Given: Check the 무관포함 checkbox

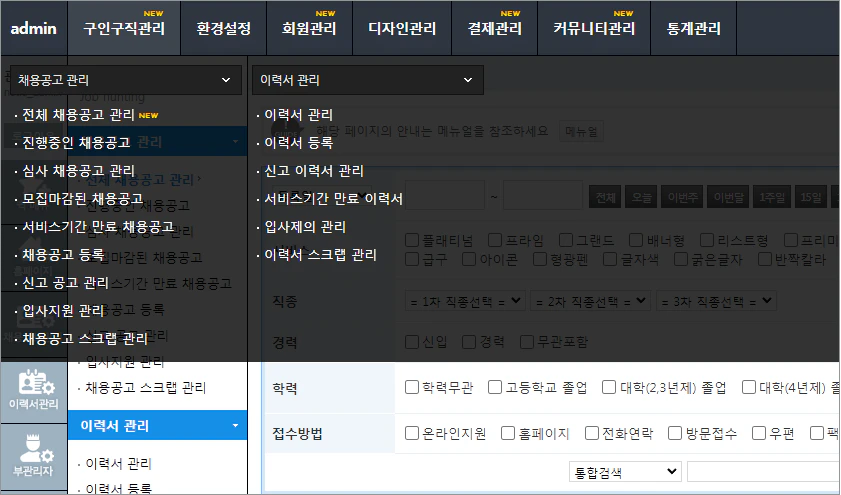Looking at the screenshot, I should pos(527,342).
